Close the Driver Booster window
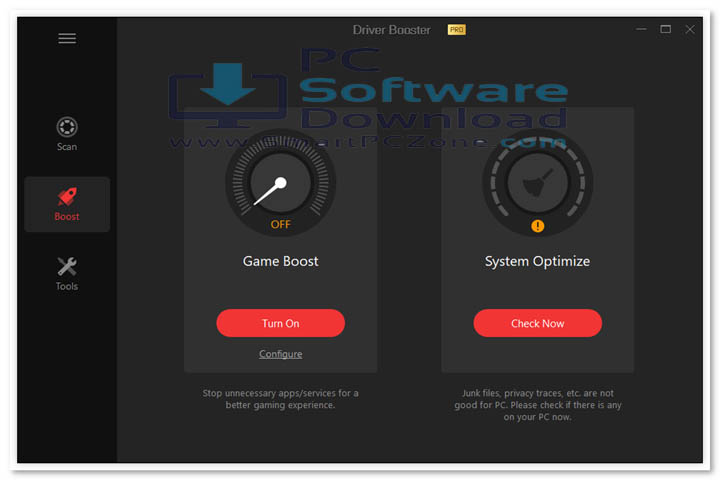 coord(690,29)
